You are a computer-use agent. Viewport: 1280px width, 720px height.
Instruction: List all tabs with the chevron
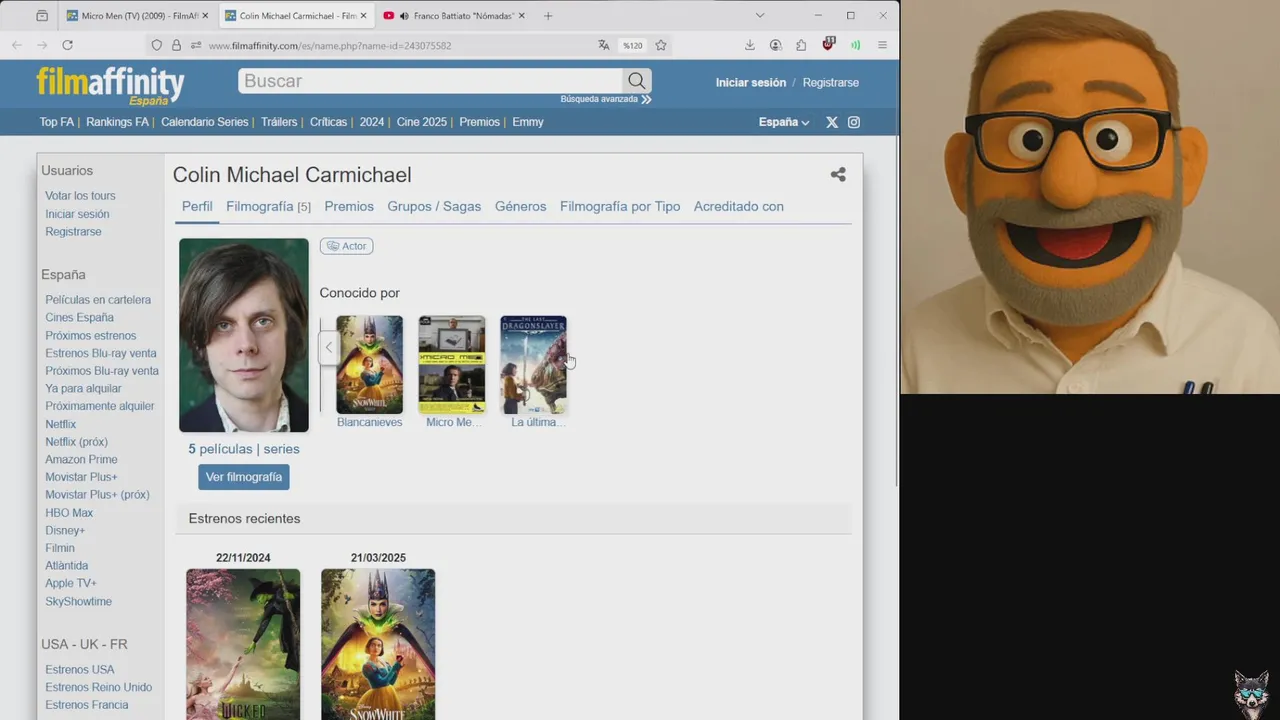point(760,15)
